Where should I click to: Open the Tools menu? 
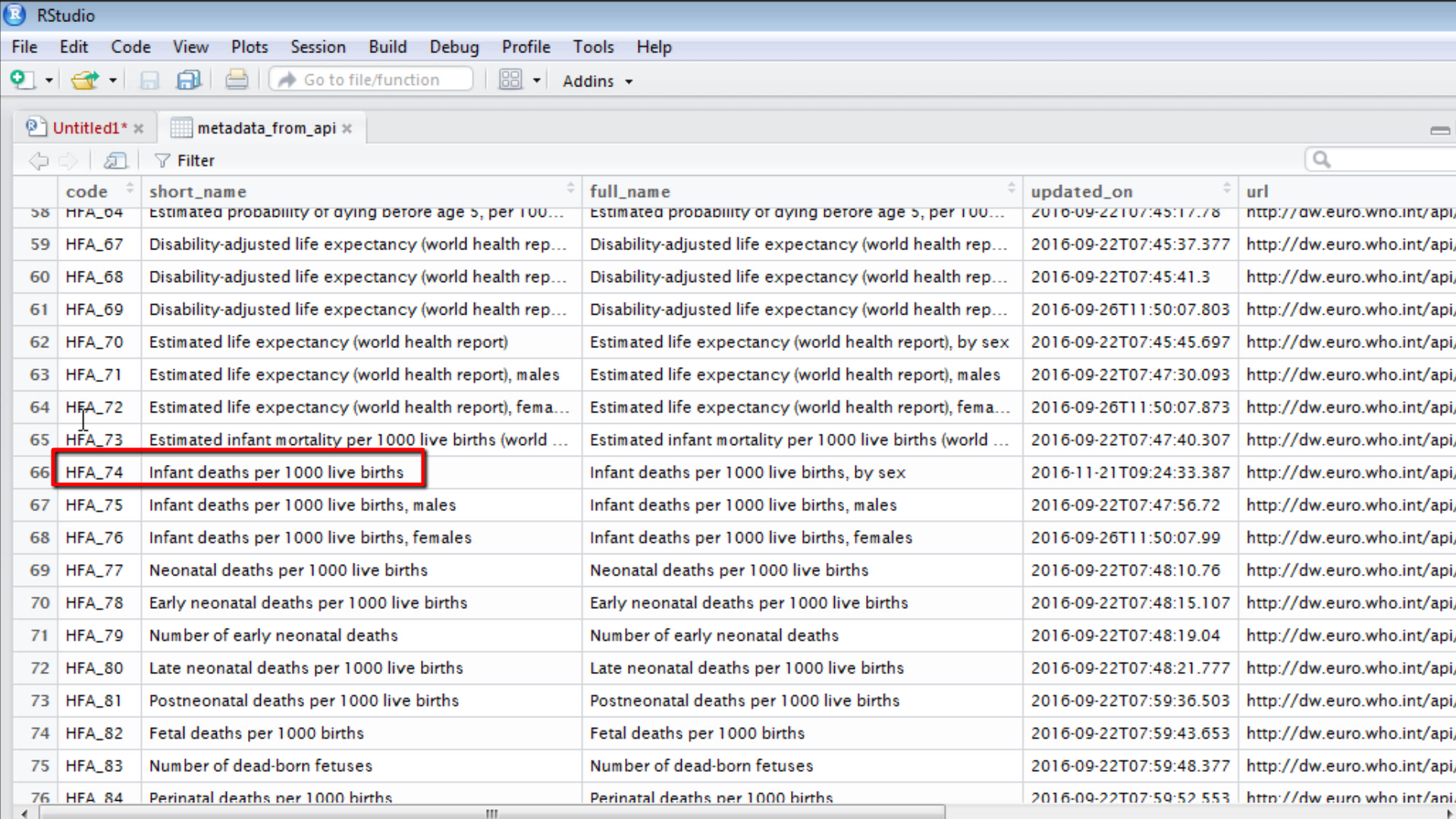coord(593,47)
